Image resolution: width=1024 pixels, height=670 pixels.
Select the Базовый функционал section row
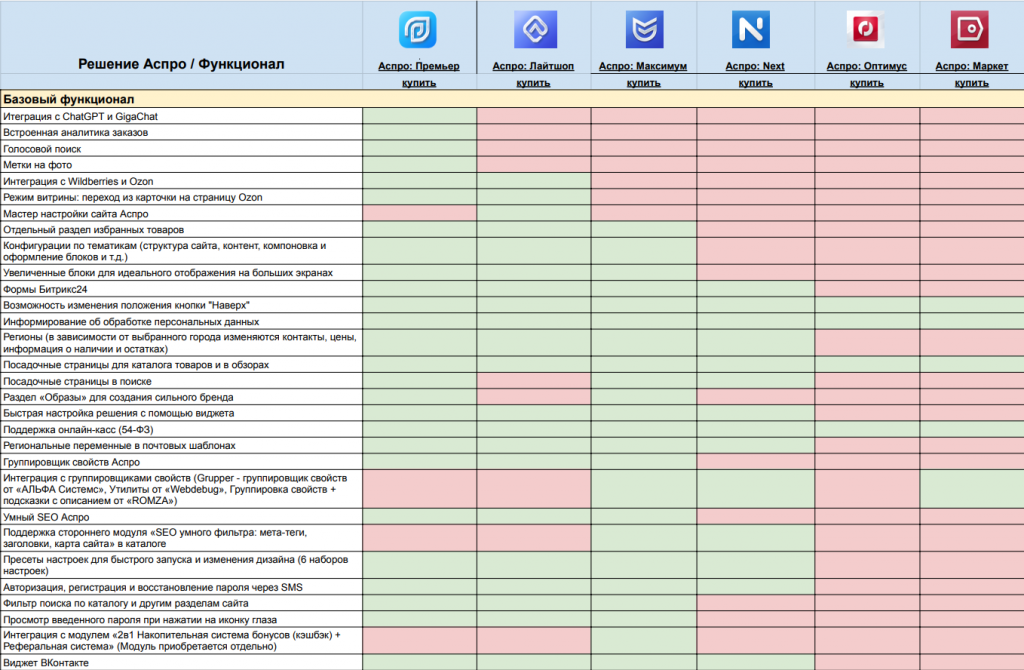pos(512,99)
